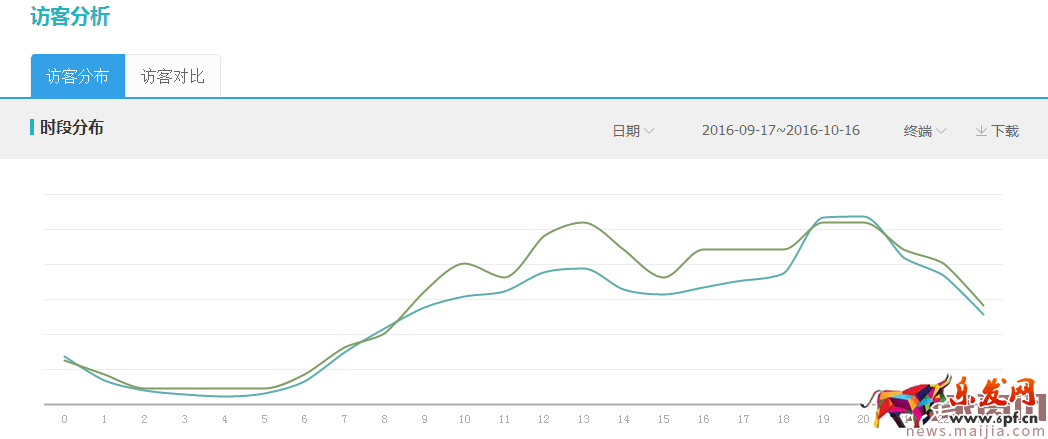Open the 终端 dropdown
The height and width of the screenshot is (439, 1048).
[925, 131]
